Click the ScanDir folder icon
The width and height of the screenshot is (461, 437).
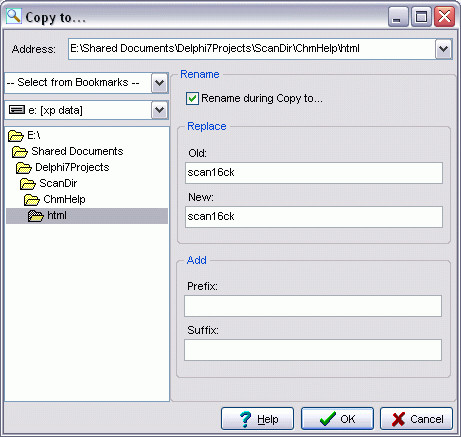tap(28, 184)
